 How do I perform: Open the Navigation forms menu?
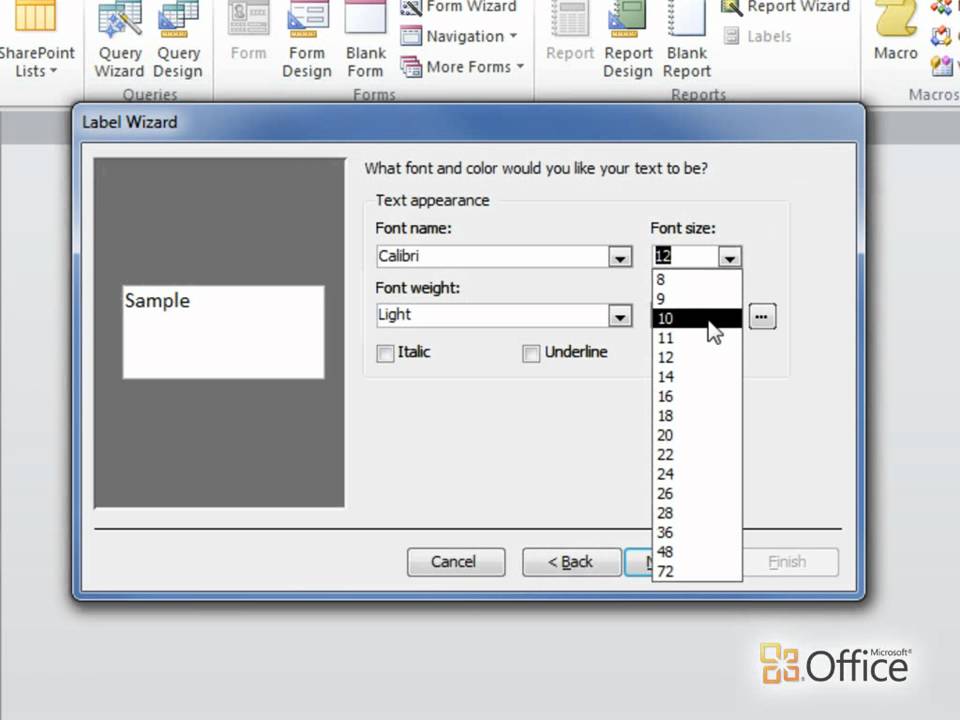(x=459, y=36)
